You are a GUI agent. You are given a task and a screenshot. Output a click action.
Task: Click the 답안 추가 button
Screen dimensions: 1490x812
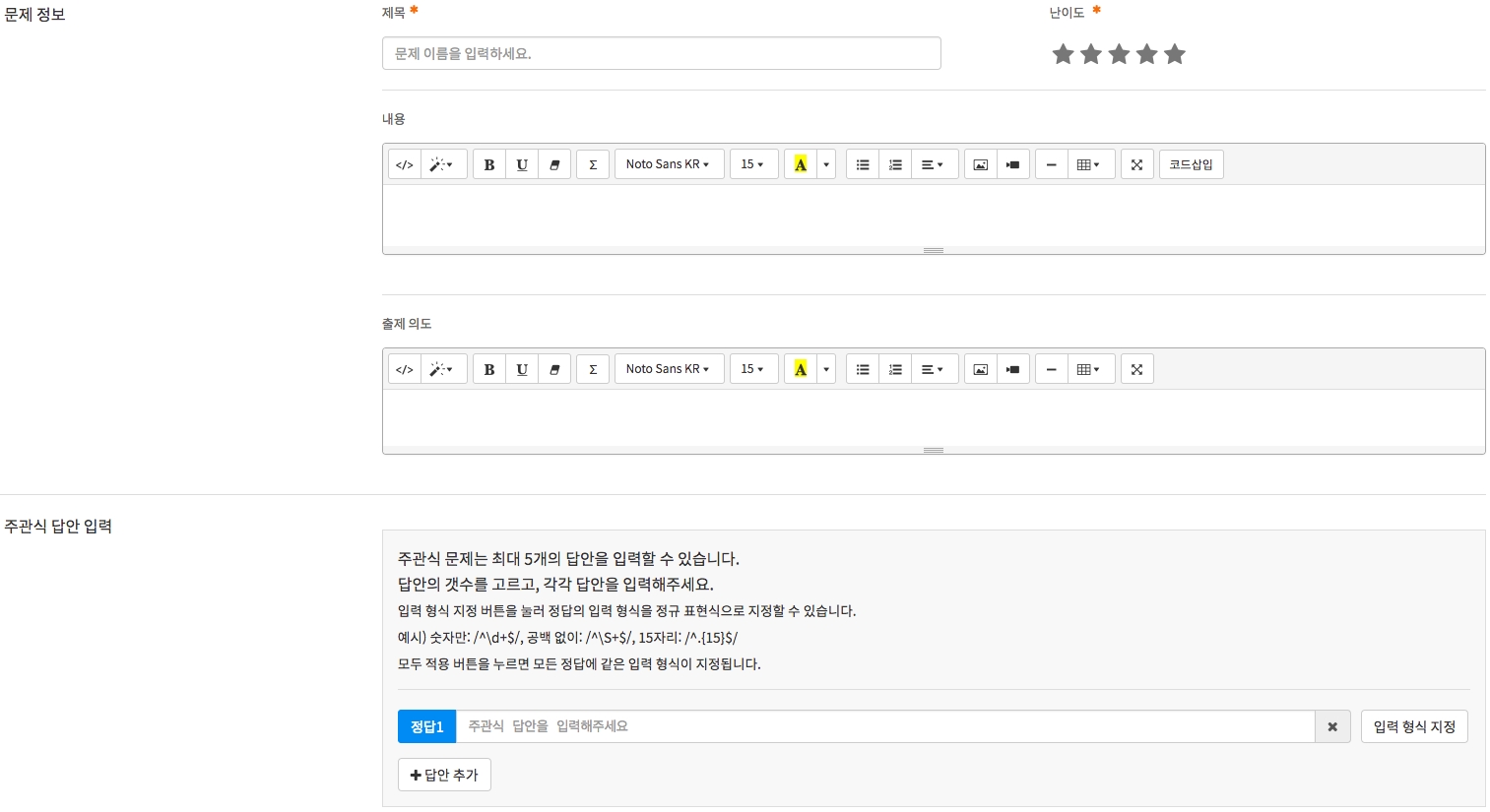(444, 775)
